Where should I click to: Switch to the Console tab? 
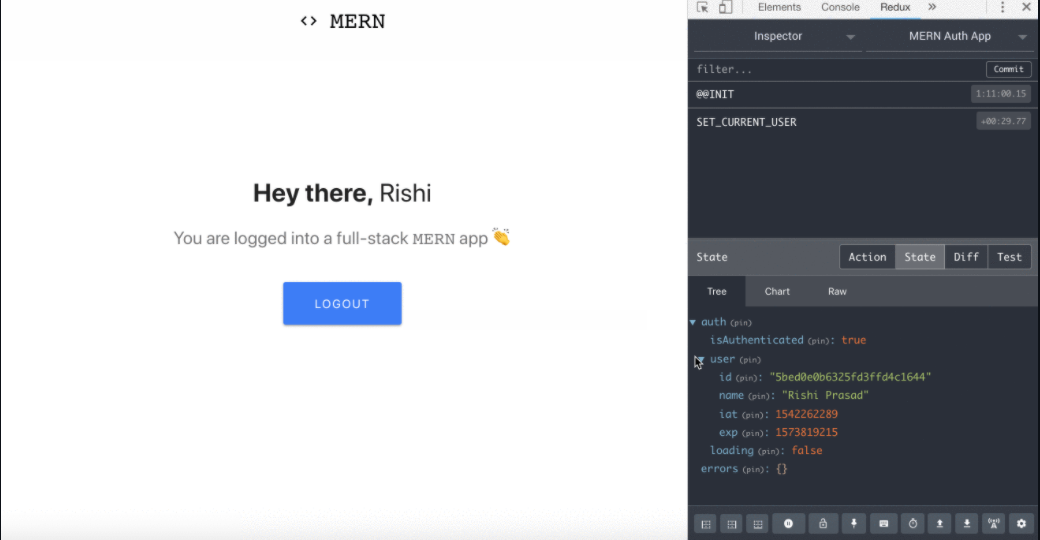click(x=840, y=7)
